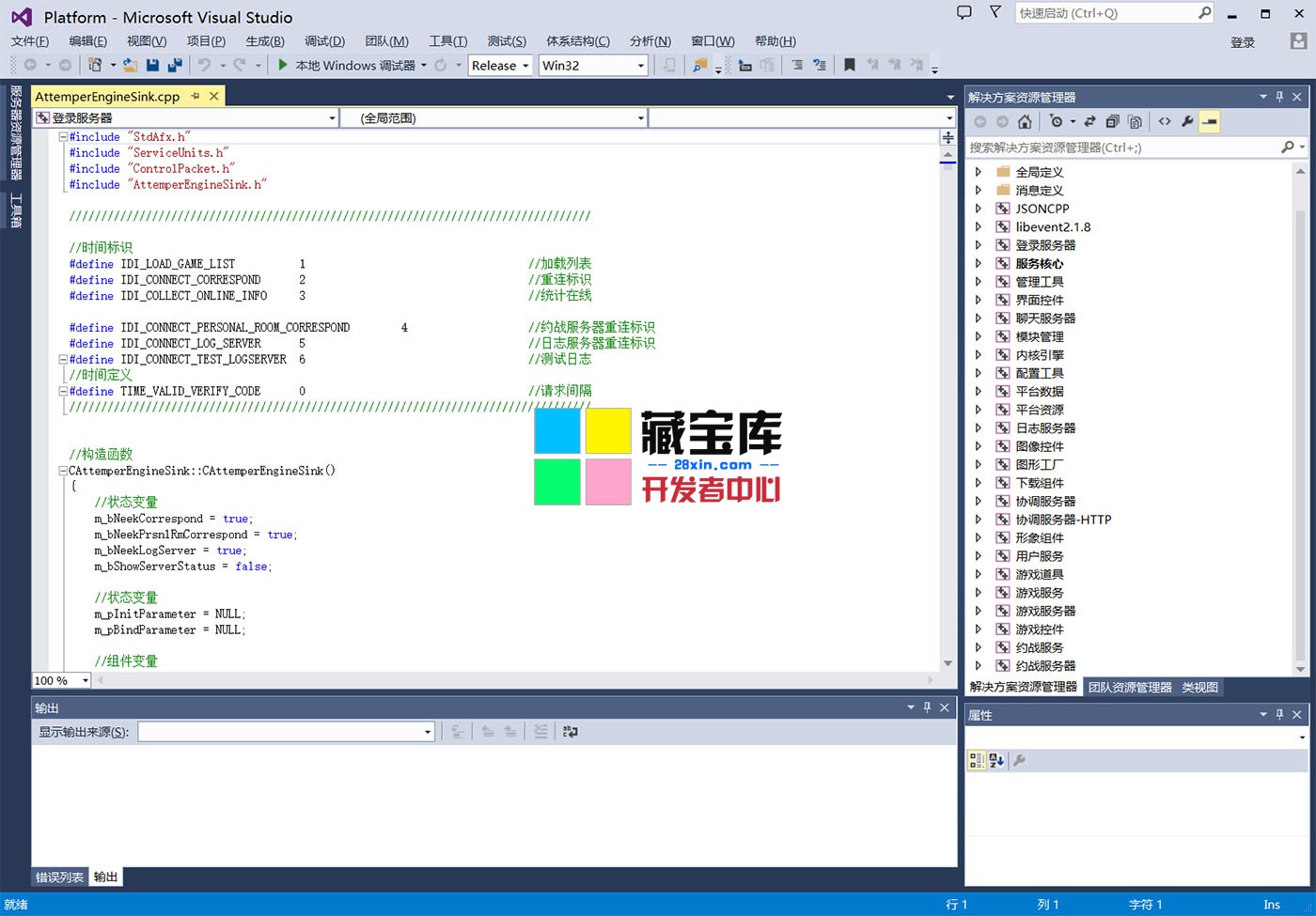
Task: Click the Preview Selected Items icon
Action: point(1210,121)
